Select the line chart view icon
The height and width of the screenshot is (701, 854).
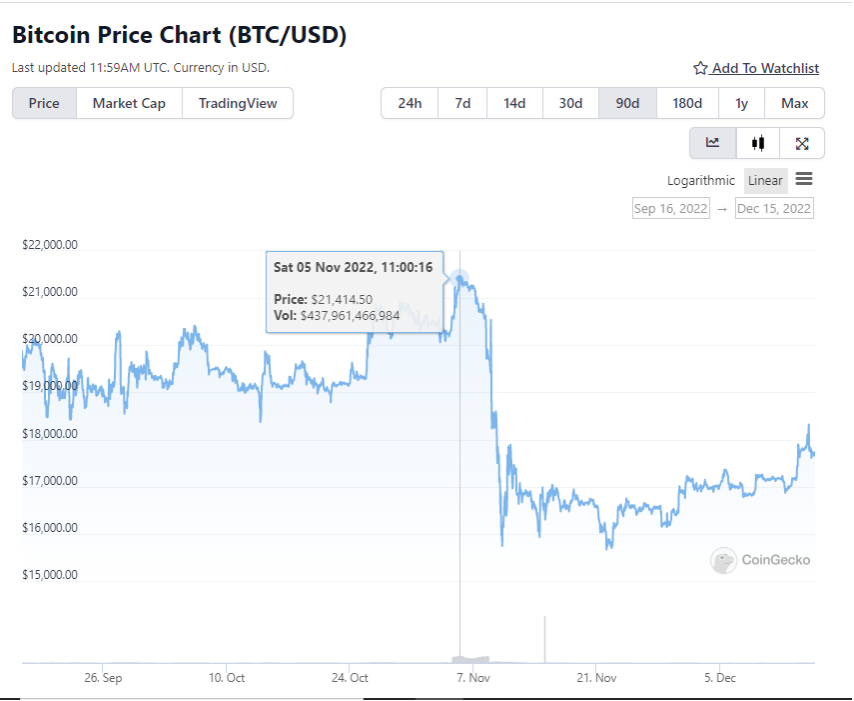tap(713, 143)
